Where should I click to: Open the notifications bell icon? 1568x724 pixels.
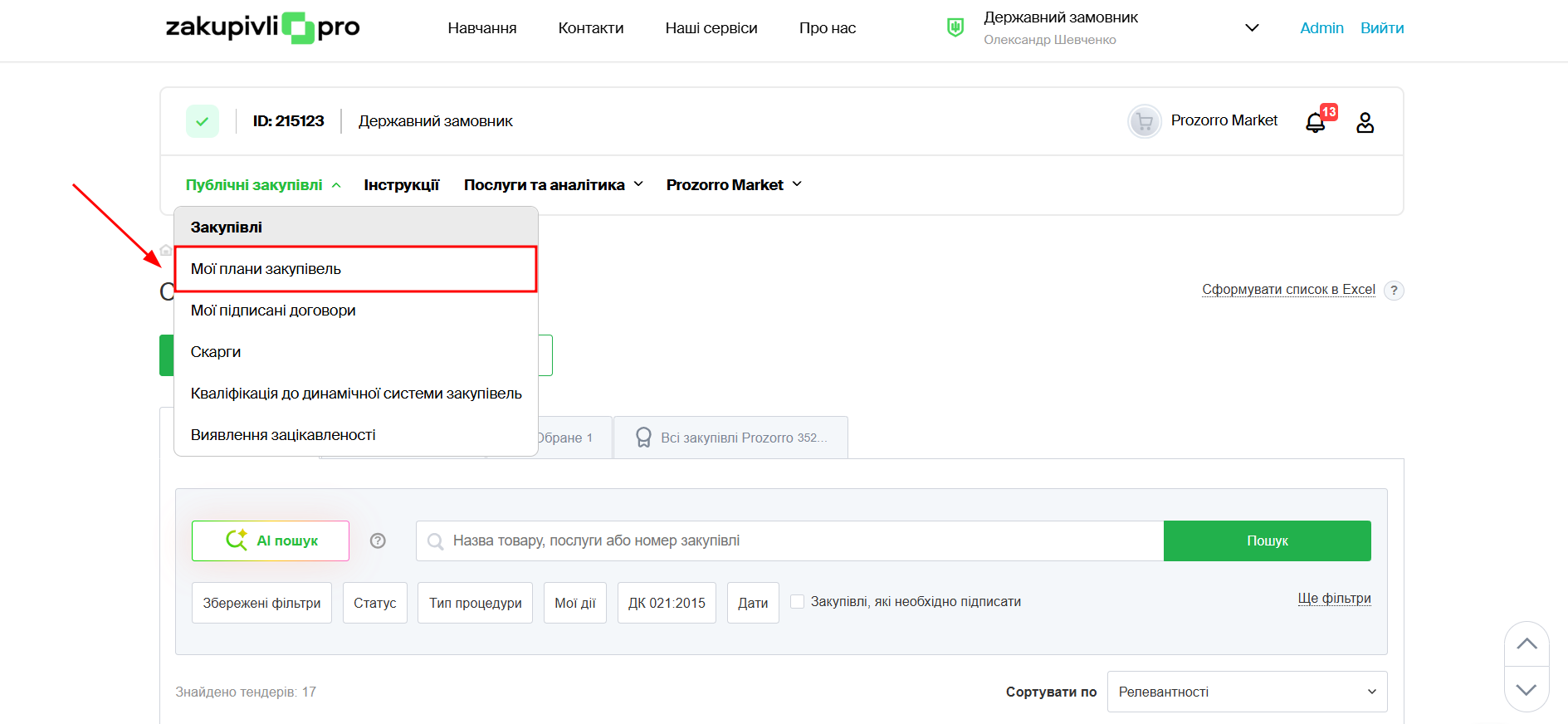pyautogui.click(x=1316, y=123)
